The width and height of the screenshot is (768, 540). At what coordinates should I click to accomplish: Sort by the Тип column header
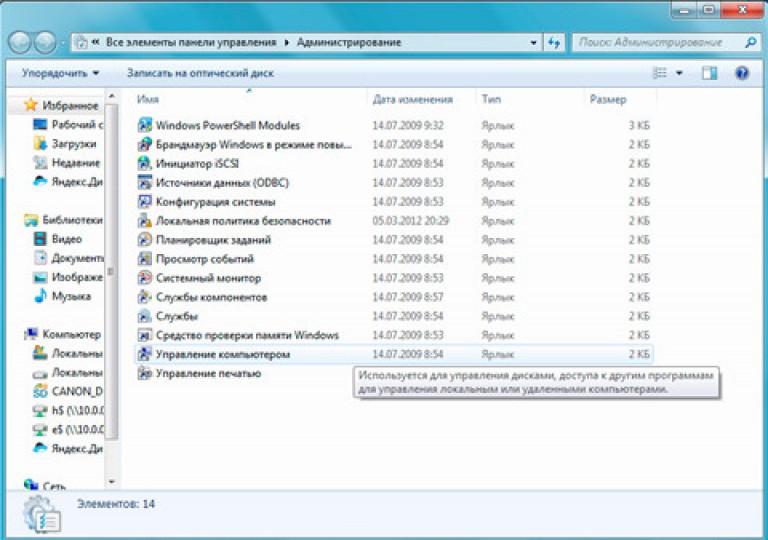coord(491,99)
